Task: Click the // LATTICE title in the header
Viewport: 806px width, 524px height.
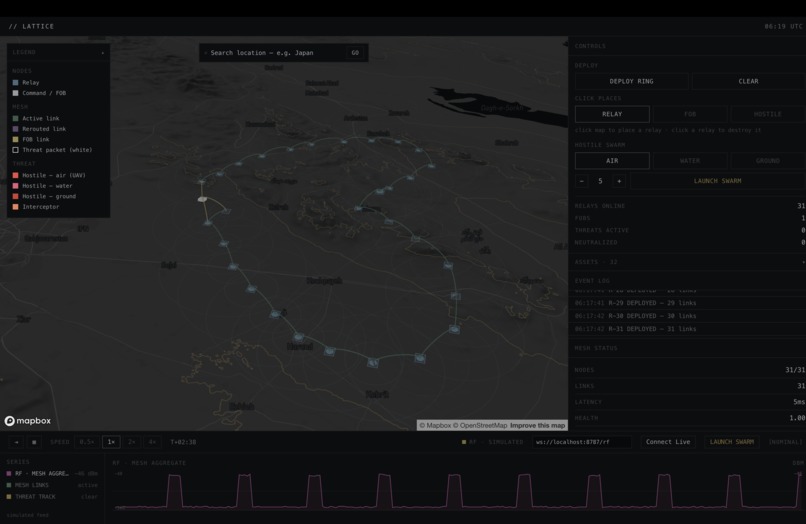Action: click(31, 26)
